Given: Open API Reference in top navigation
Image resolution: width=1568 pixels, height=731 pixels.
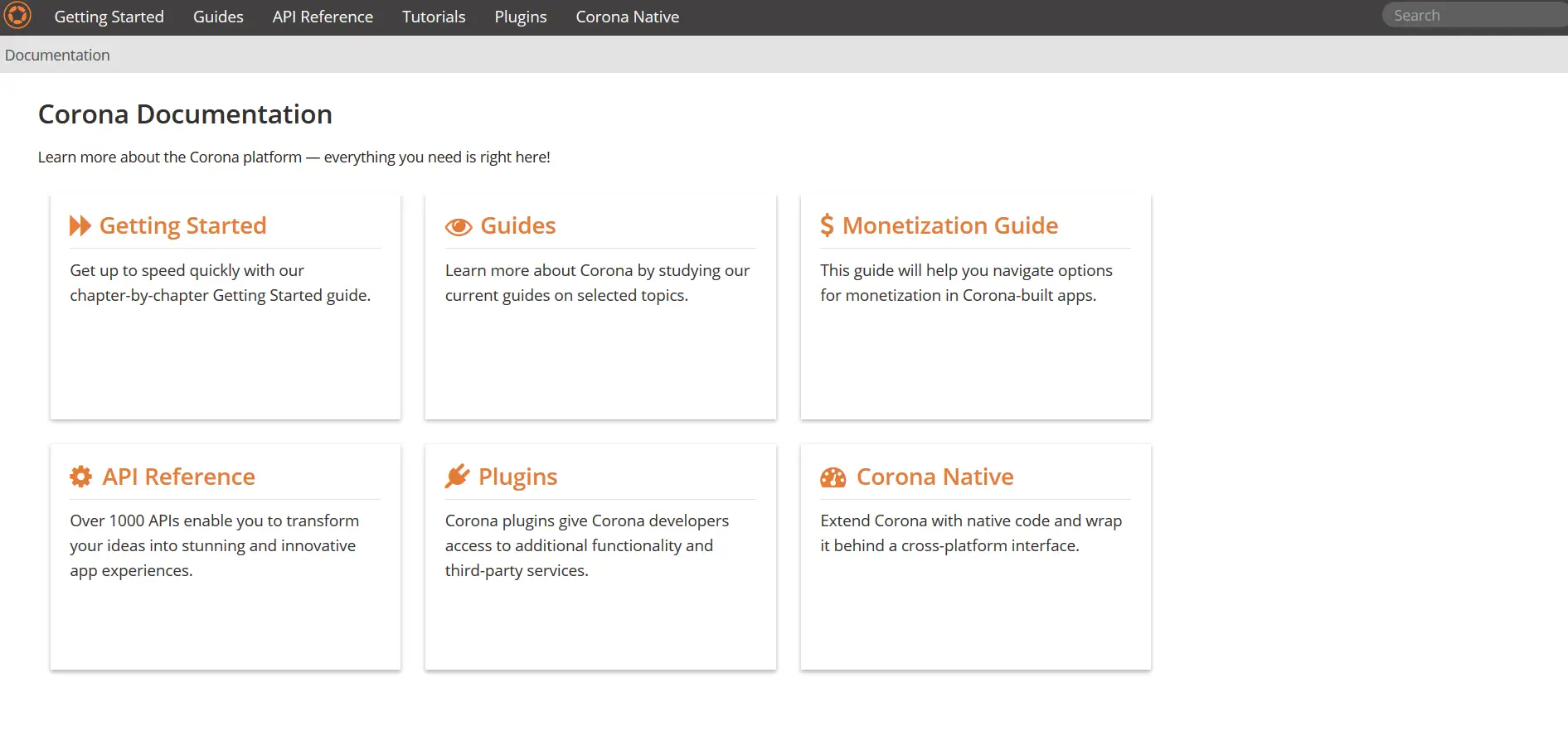Looking at the screenshot, I should pyautogui.click(x=323, y=17).
